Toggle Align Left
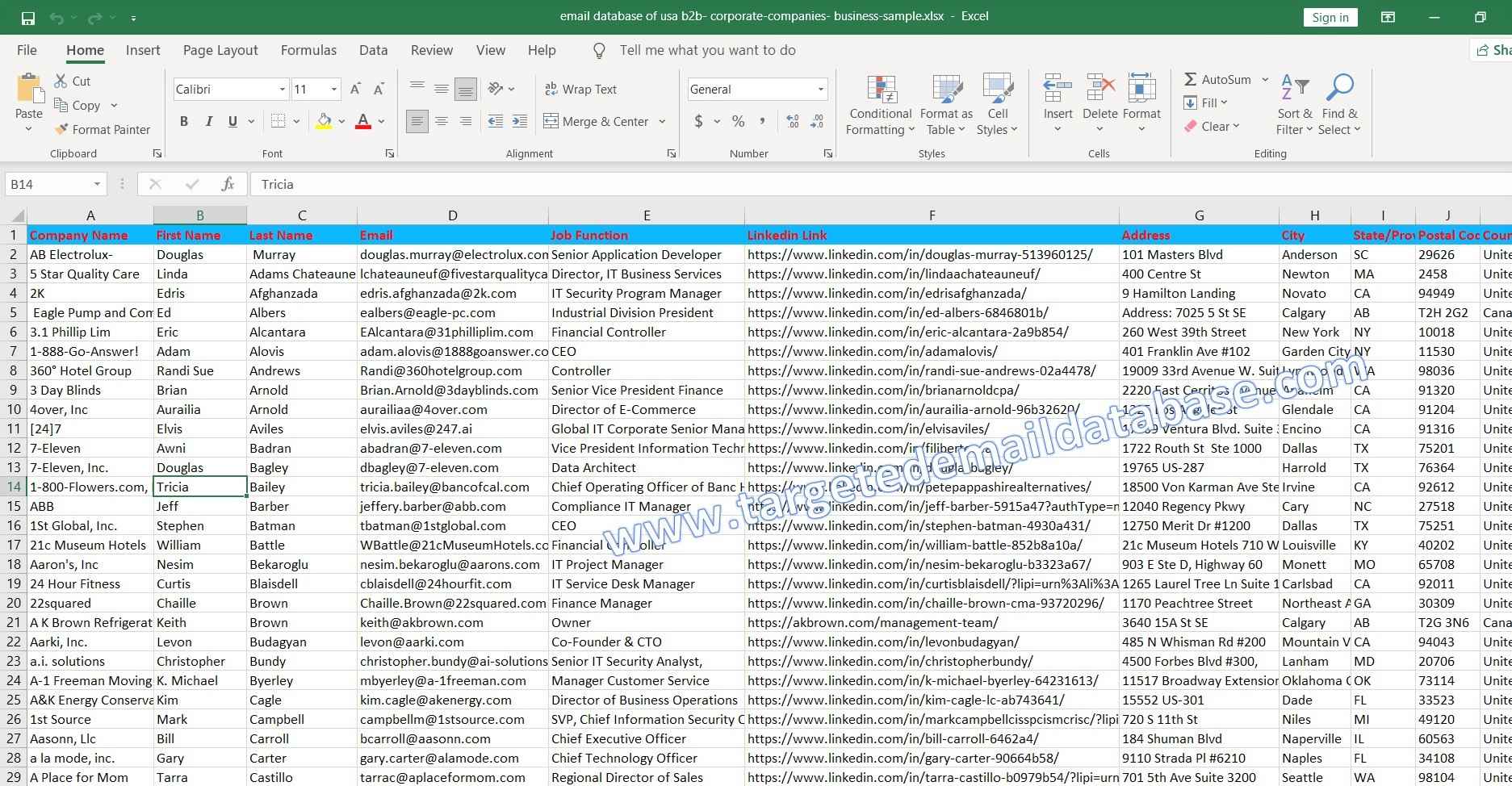The height and width of the screenshot is (786, 1512). click(x=417, y=121)
